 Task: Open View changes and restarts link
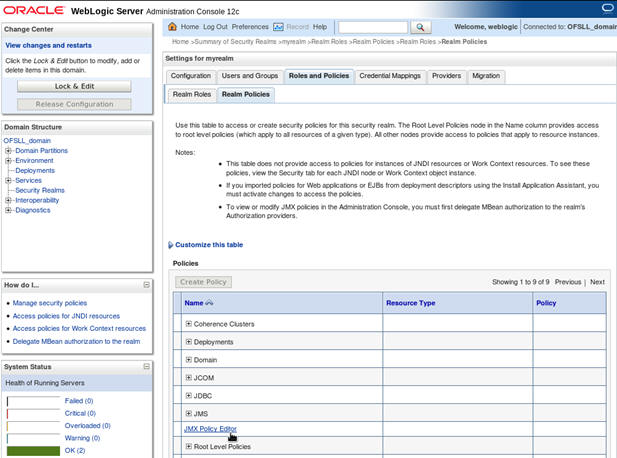[x=48, y=45]
